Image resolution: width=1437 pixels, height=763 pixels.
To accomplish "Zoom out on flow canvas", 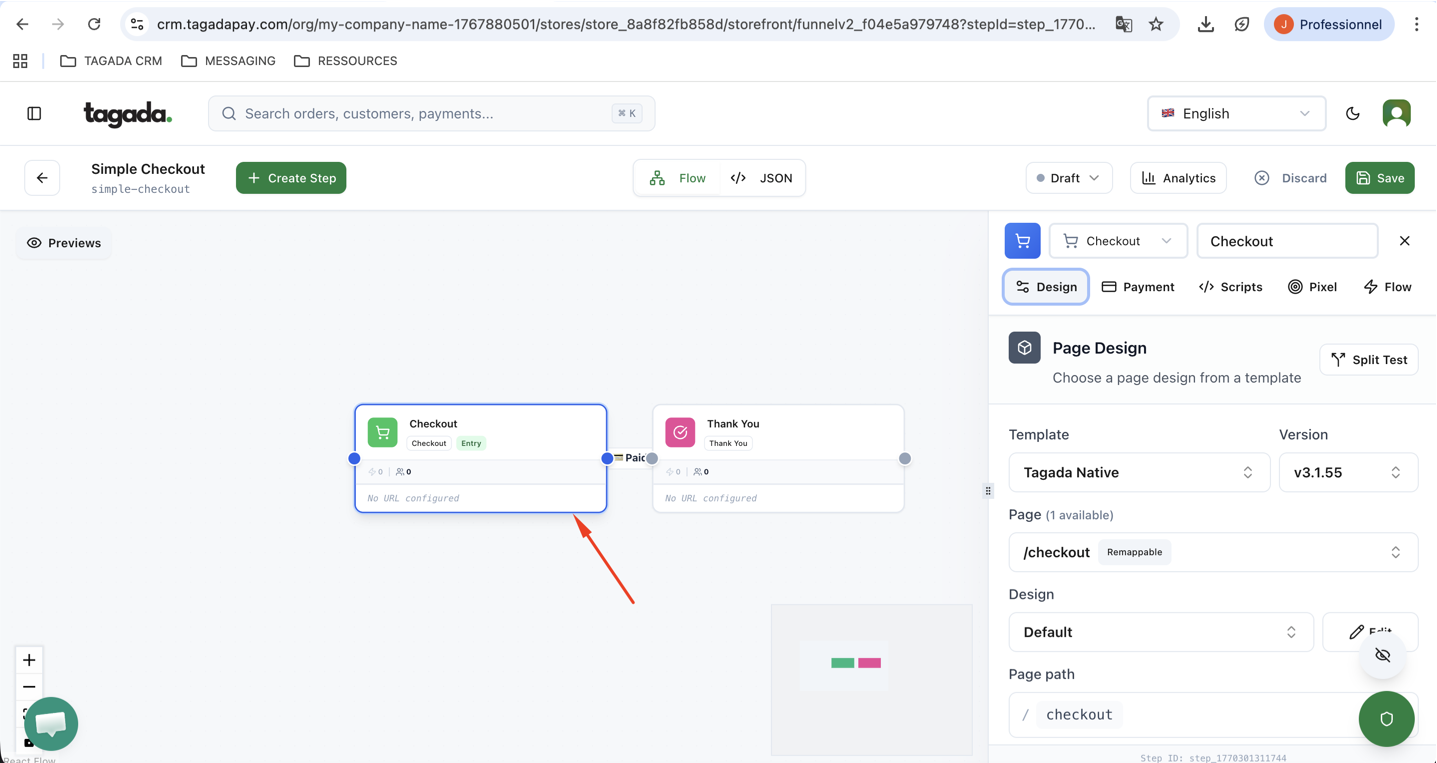I will [x=29, y=687].
